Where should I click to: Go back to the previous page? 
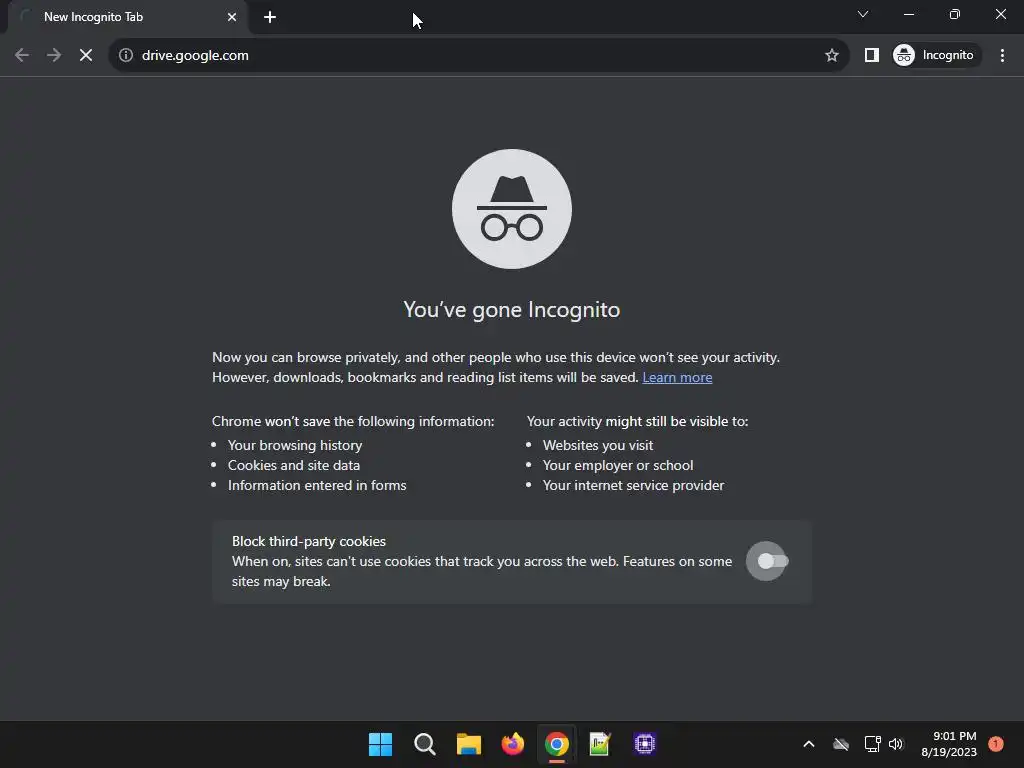pos(22,56)
